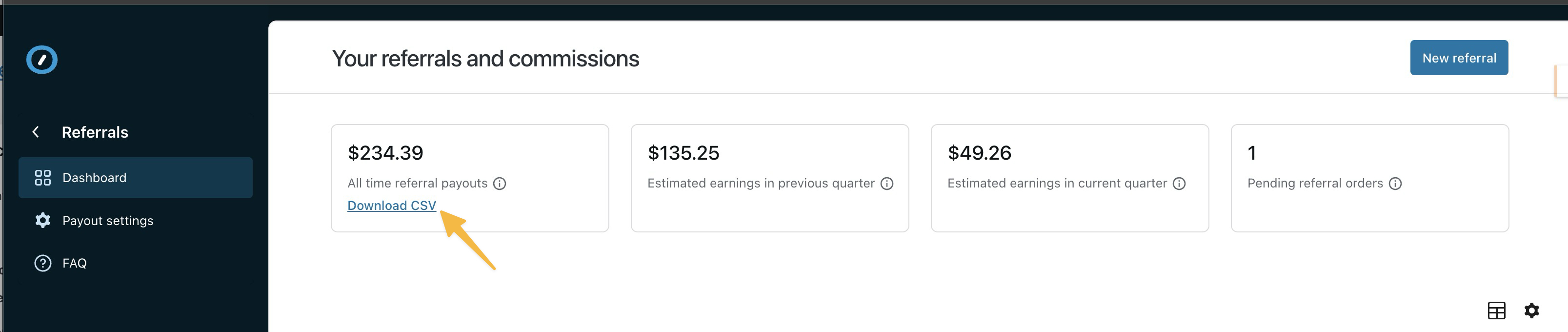Image resolution: width=1568 pixels, height=332 pixels.
Task: Open Payout settings via its gear icon
Action: click(x=42, y=221)
